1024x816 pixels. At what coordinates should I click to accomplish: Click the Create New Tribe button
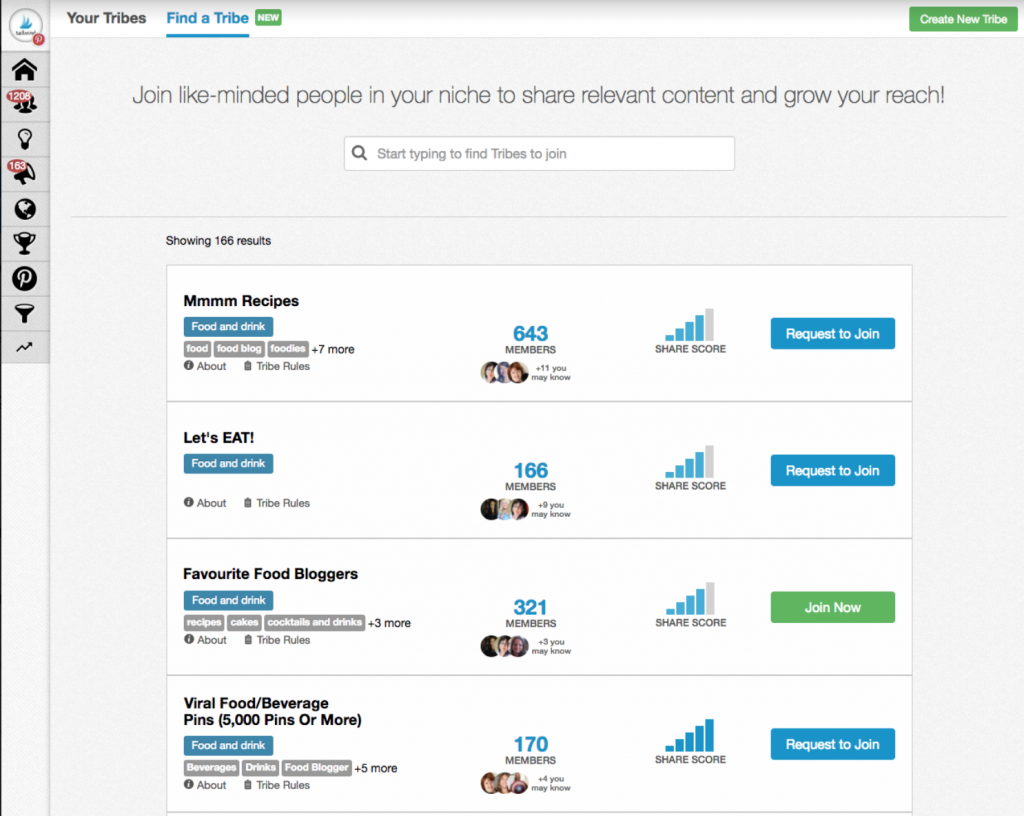pyautogui.click(x=963, y=19)
